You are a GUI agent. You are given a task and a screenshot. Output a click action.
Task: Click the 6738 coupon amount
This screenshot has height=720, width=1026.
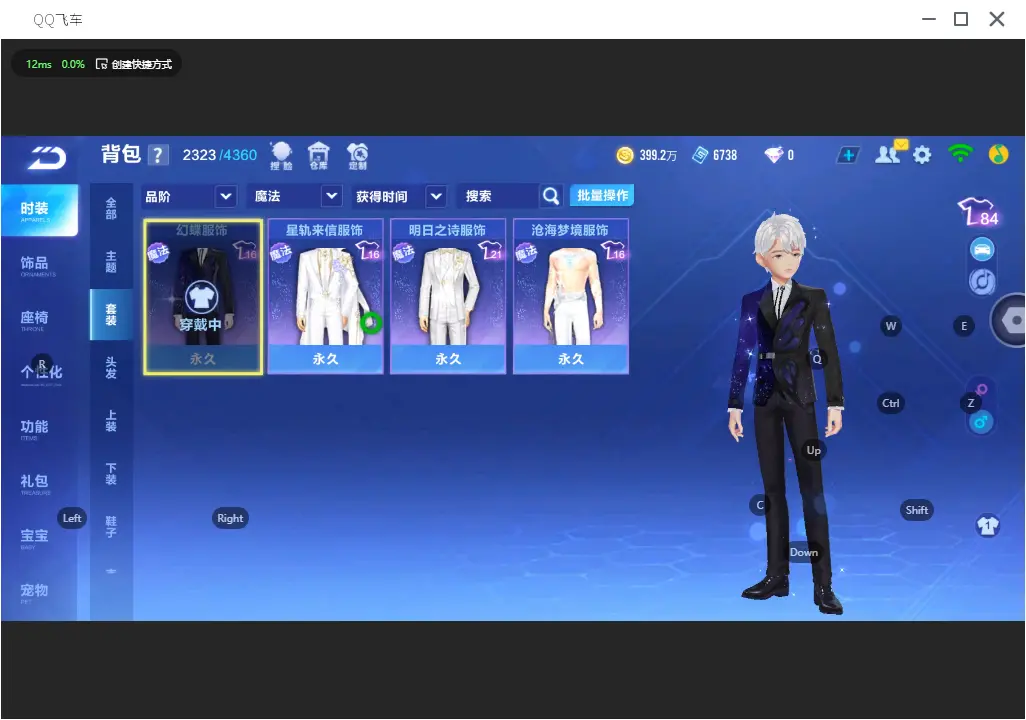(x=725, y=155)
